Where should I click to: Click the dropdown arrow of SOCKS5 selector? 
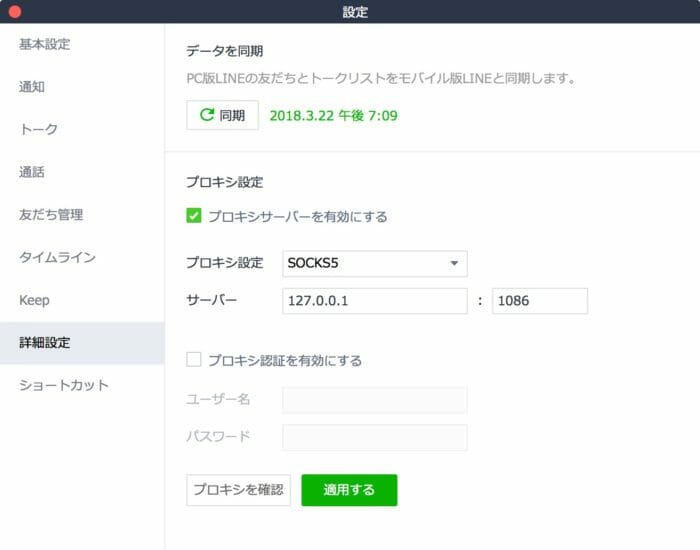[x=454, y=263]
